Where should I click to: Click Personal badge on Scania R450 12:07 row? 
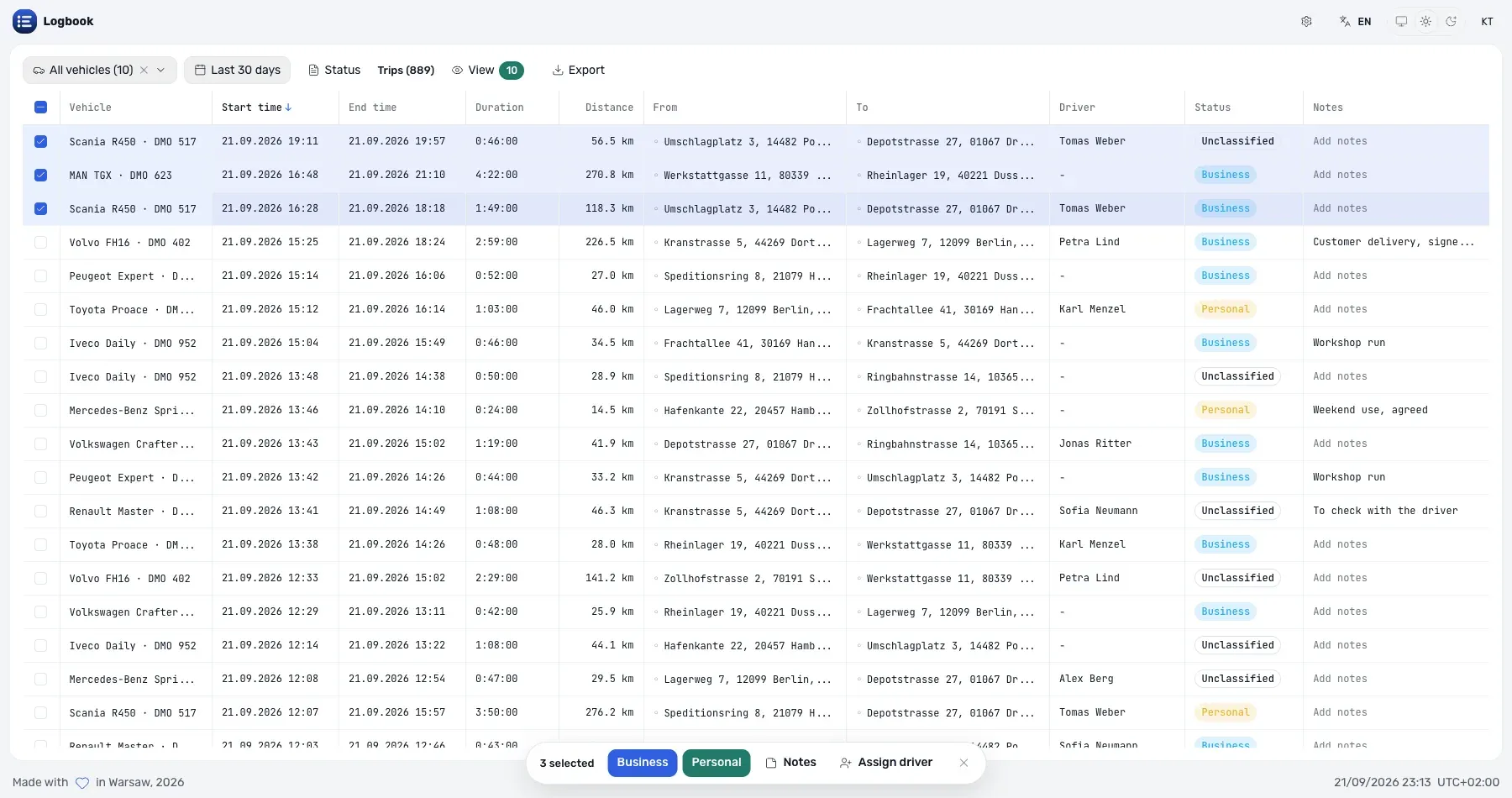(1226, 712)
